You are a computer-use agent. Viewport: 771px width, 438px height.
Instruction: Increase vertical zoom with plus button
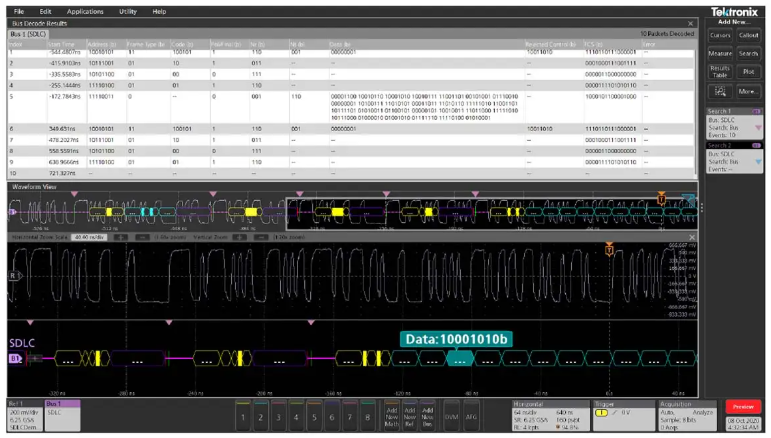click(239, 237)
